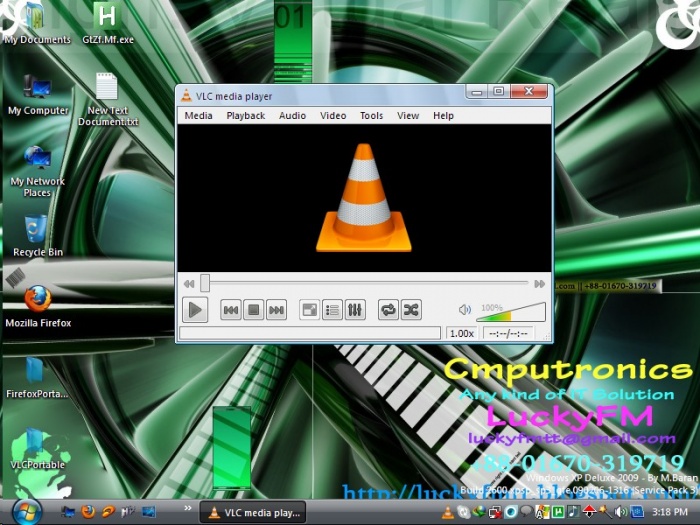Open the Video menu
This screenshot has width=700, height=525.
pyautogui.click(x=333, y=116)
